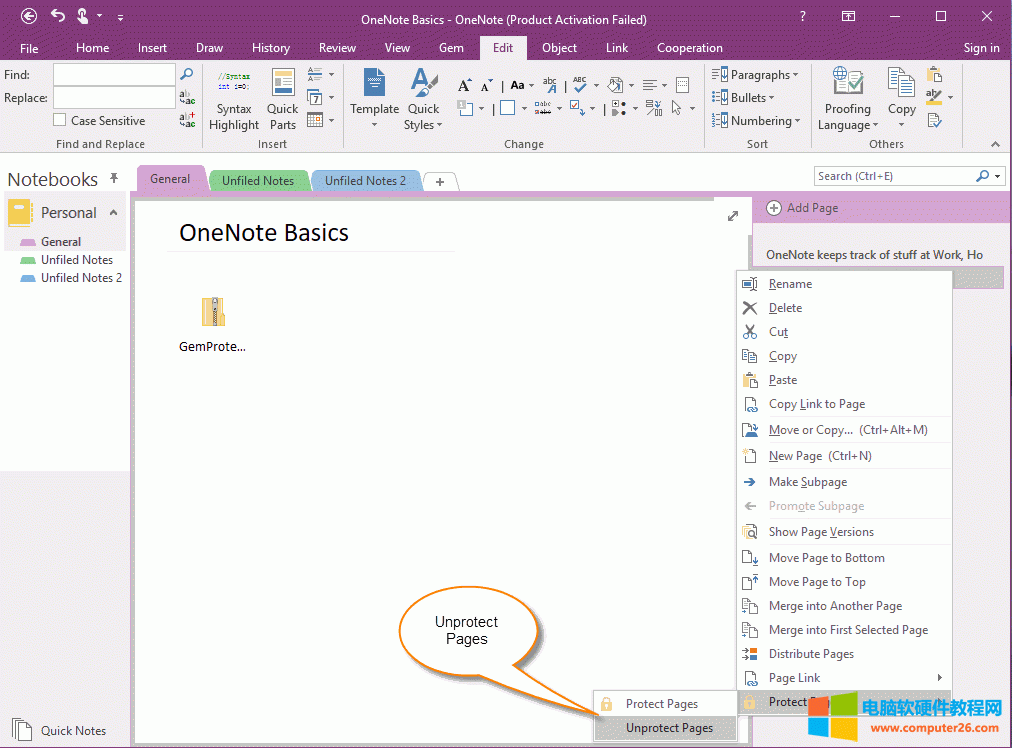Pin the Notebooks pane
The height and width of the screenshot is (748, 1012).
[114, 178]
